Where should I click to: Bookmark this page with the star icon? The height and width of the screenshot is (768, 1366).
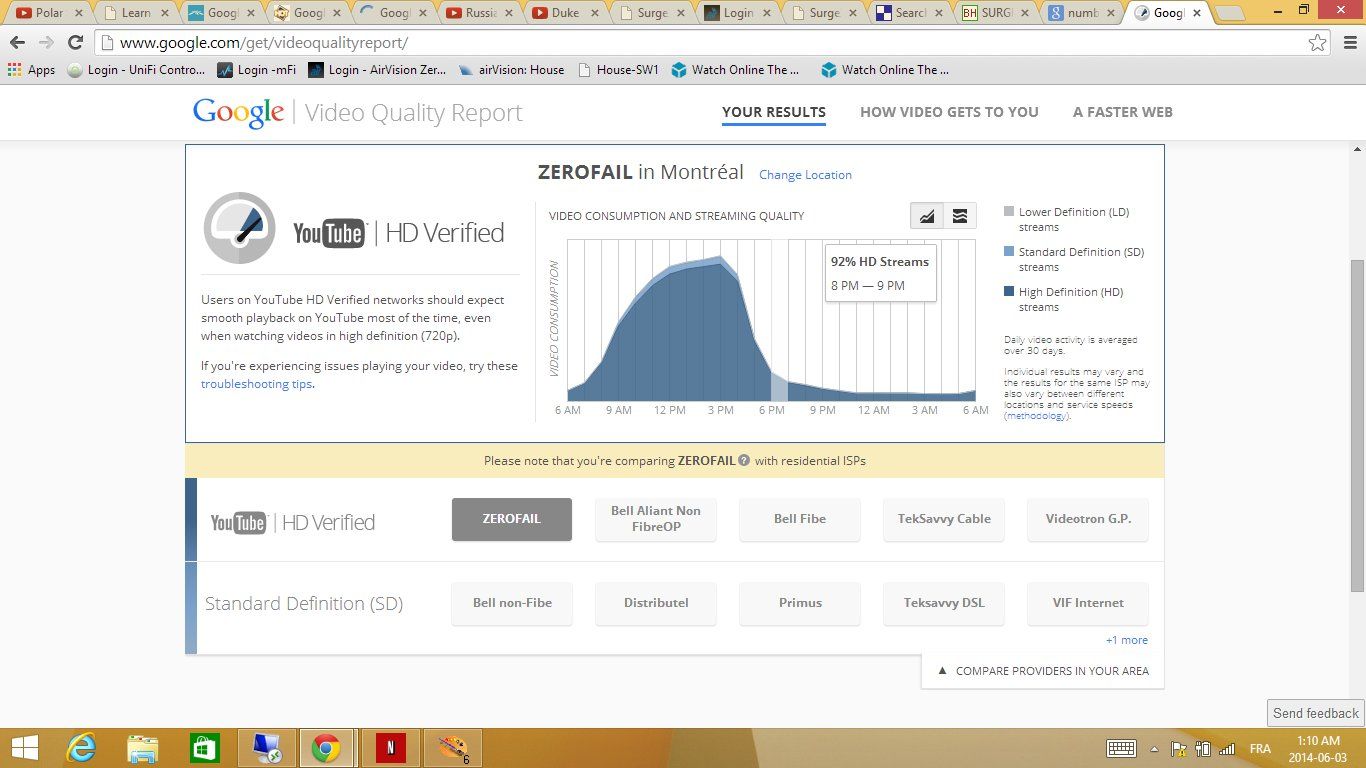(1318, 43)
